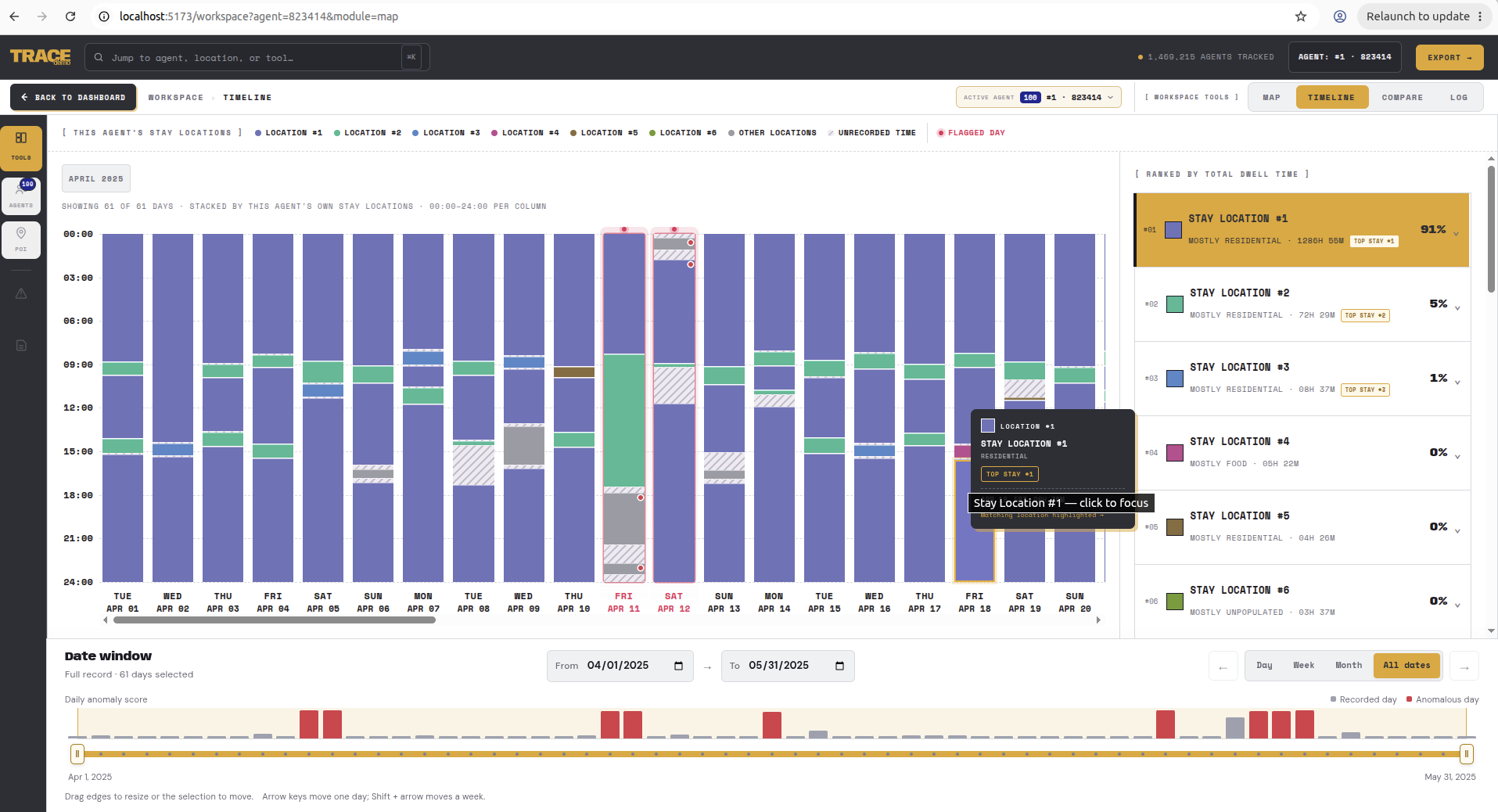The height and width of the screenshot is (812, 1498).
Task: Switch to the Compare tab
Action: click(1402, 98)
